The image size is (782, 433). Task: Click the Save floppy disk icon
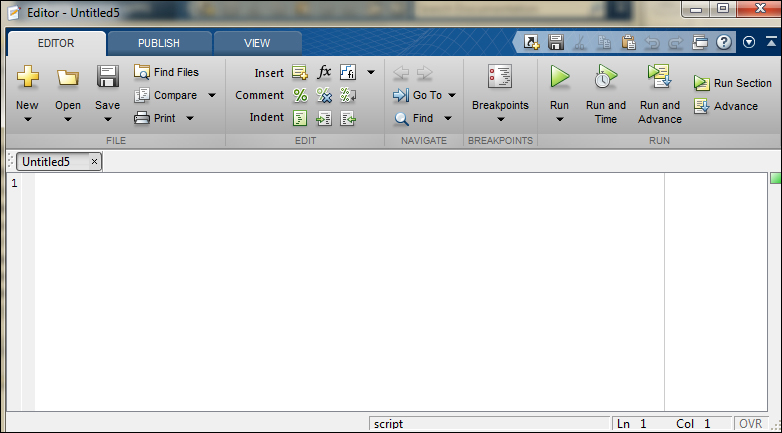coord(107,76)
